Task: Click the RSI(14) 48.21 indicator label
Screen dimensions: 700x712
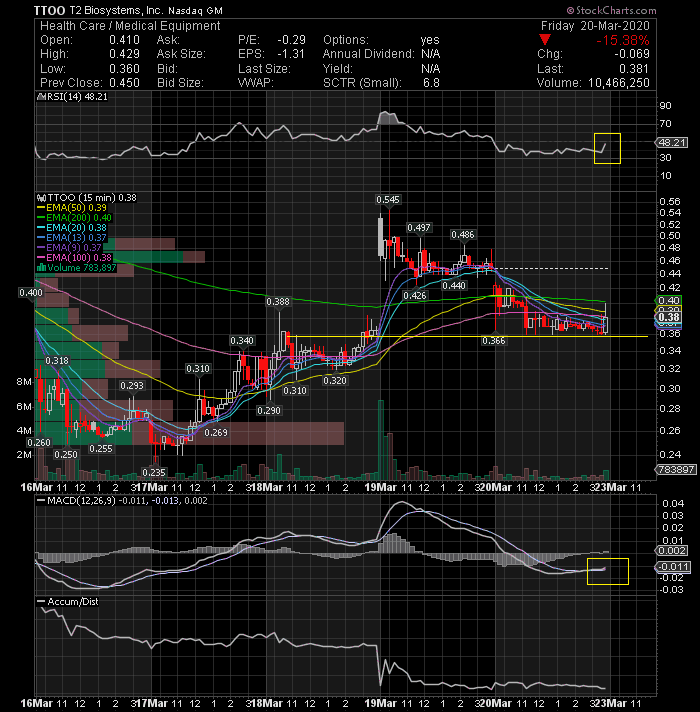Action: pyautogui.click(x=76, y=97)
